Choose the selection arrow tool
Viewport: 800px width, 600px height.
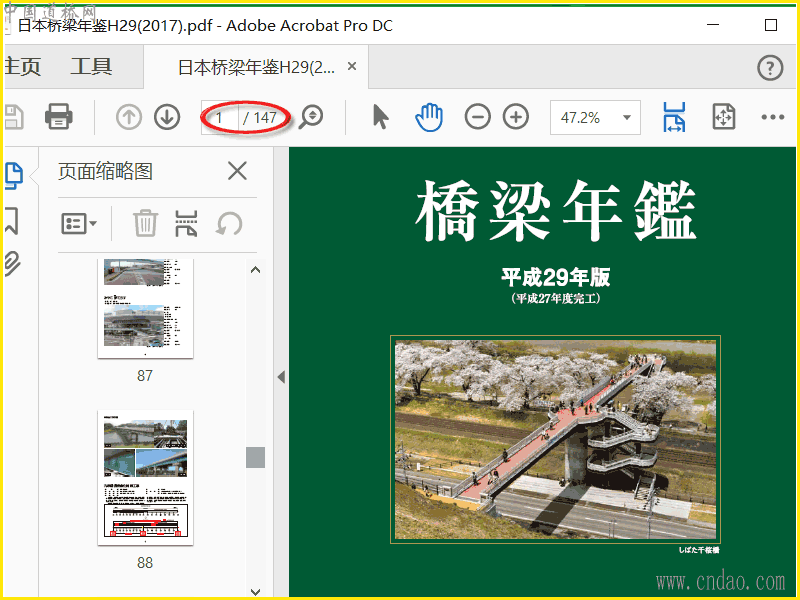(x=381, y=117)
